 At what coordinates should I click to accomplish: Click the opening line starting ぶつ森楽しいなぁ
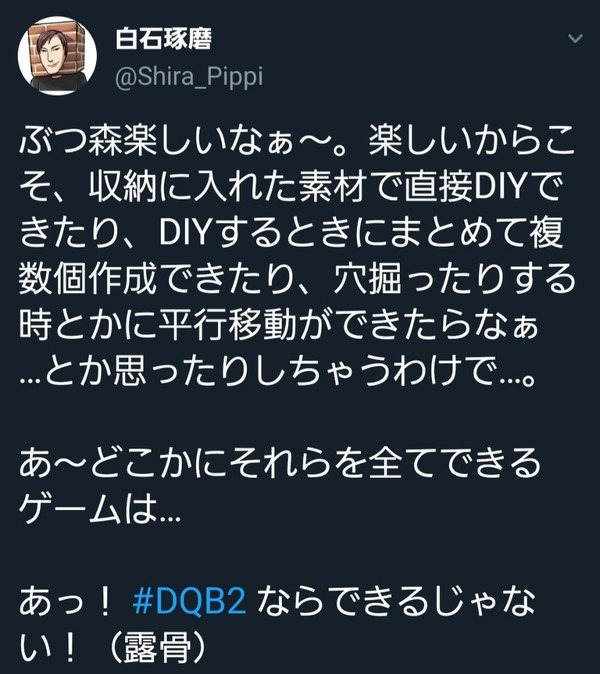tap(297, 142)
